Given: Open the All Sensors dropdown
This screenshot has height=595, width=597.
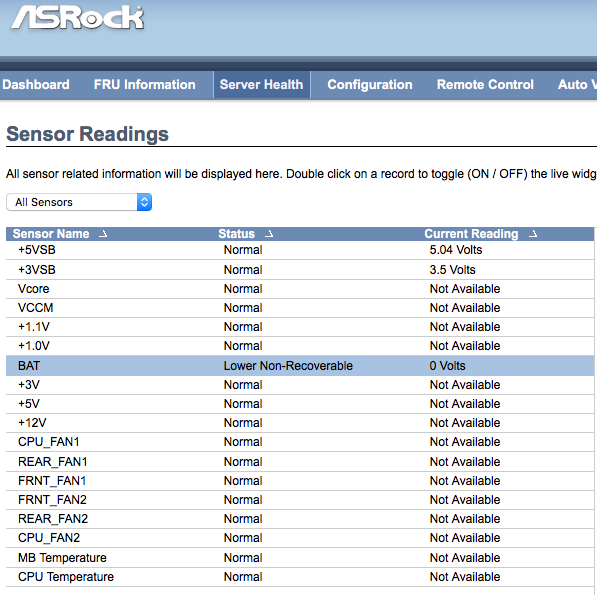Looking at the screenshot, I should click(79, 202).
